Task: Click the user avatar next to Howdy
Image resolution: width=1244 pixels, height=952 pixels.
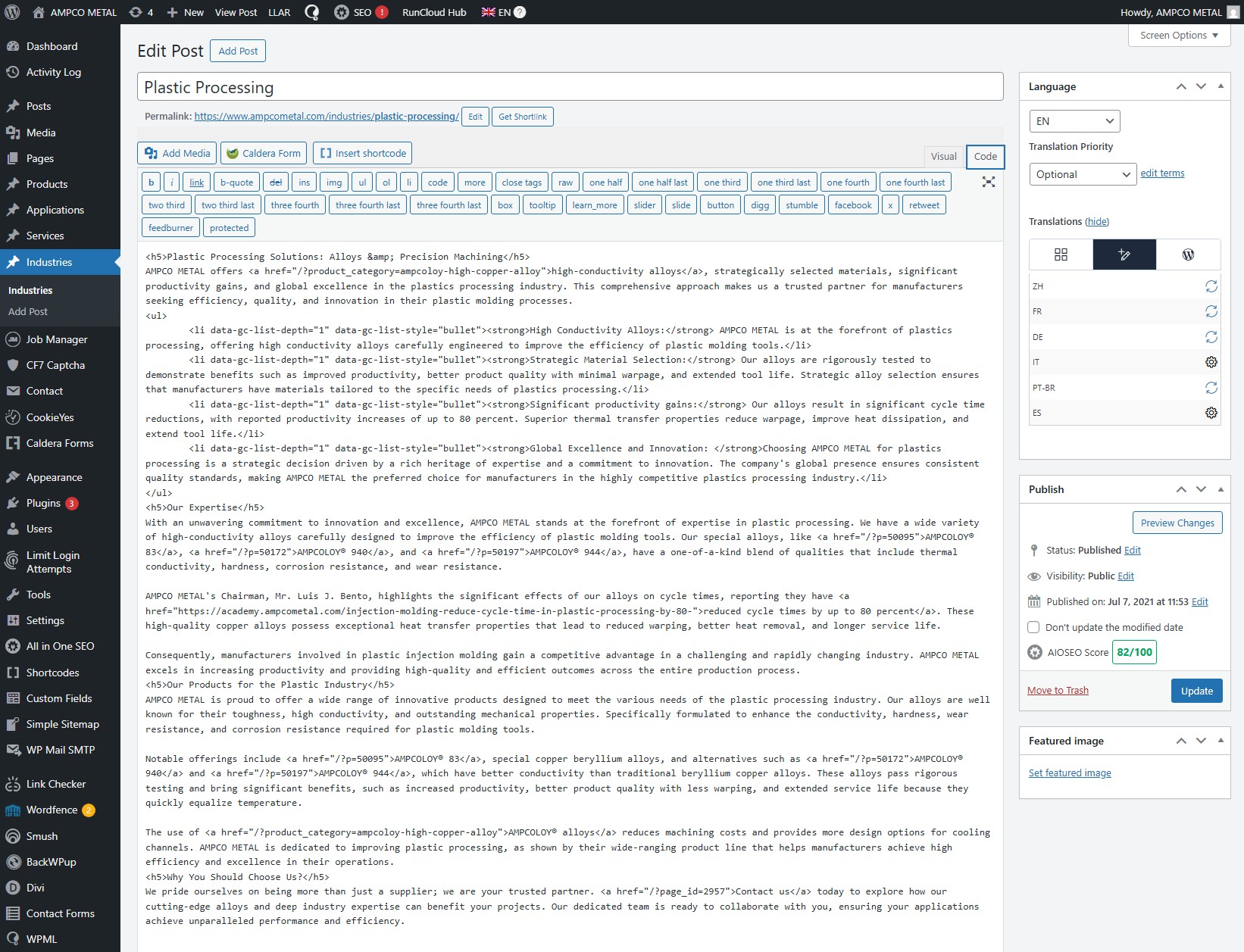Action: click(1233, 12)
